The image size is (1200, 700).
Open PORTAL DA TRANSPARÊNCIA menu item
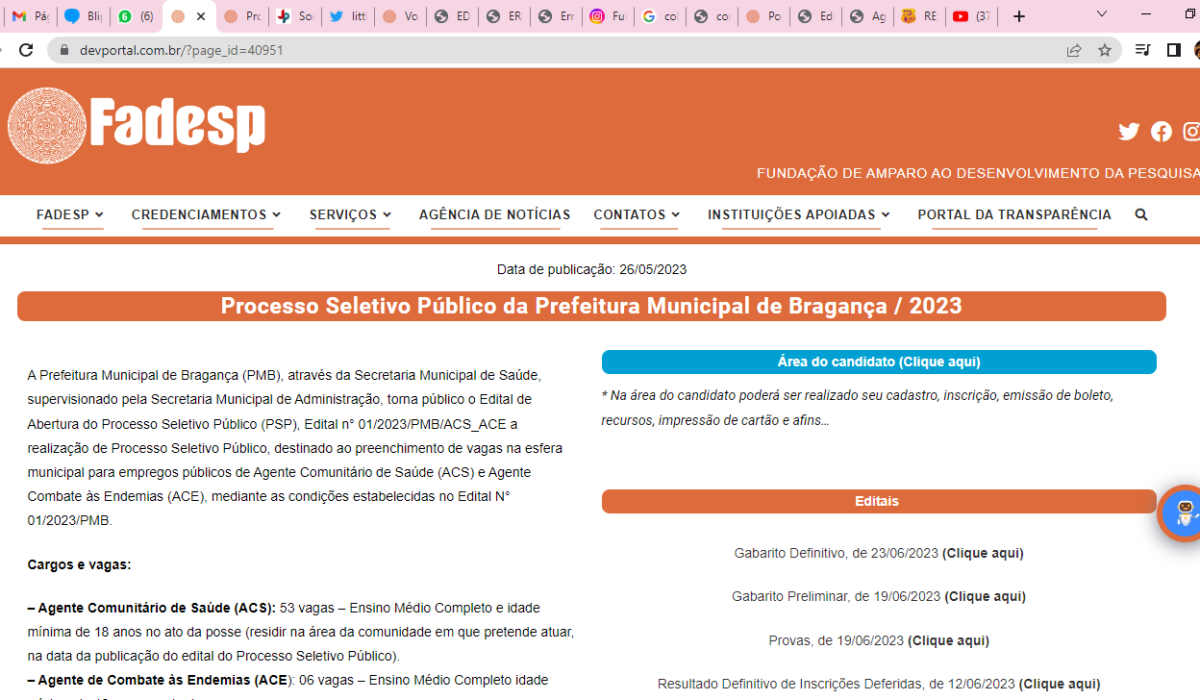(1014, 215)
